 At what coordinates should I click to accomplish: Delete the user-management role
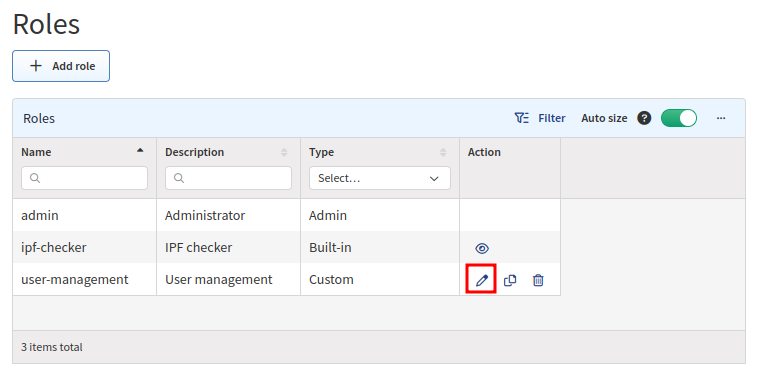point(538,280)
